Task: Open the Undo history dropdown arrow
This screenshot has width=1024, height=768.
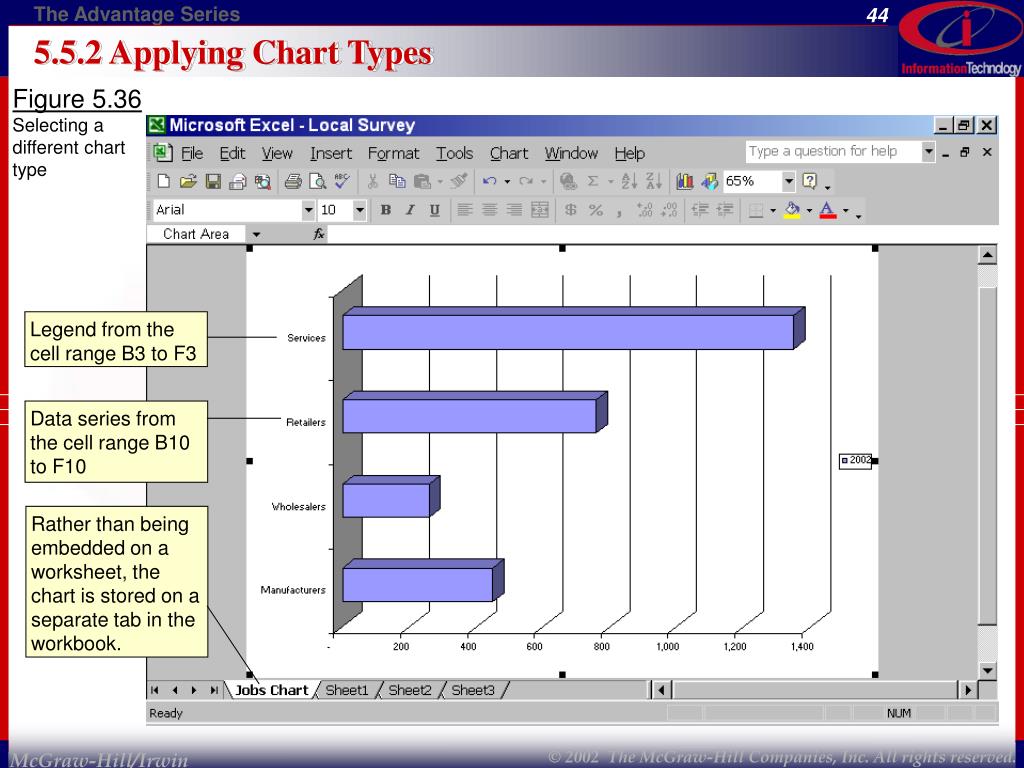Action: (x=507, y=182)
